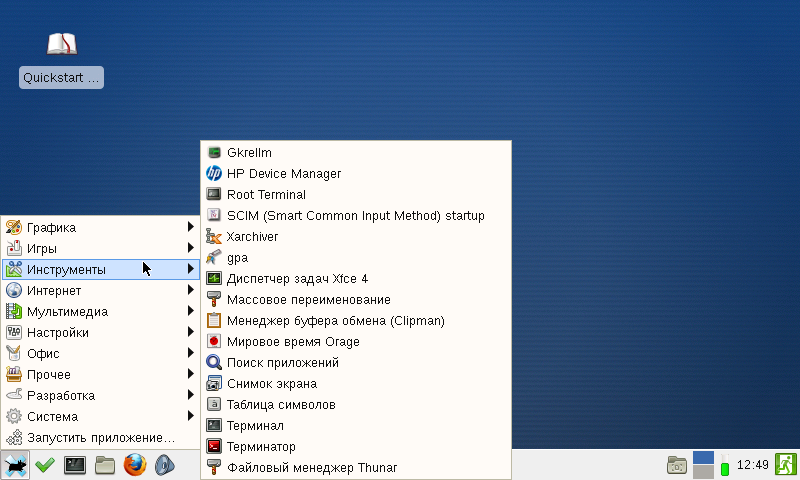The width and height of the screenshot is (800, 480).
Task: Click the green exit logout icon
Action: tap(784, 465)
